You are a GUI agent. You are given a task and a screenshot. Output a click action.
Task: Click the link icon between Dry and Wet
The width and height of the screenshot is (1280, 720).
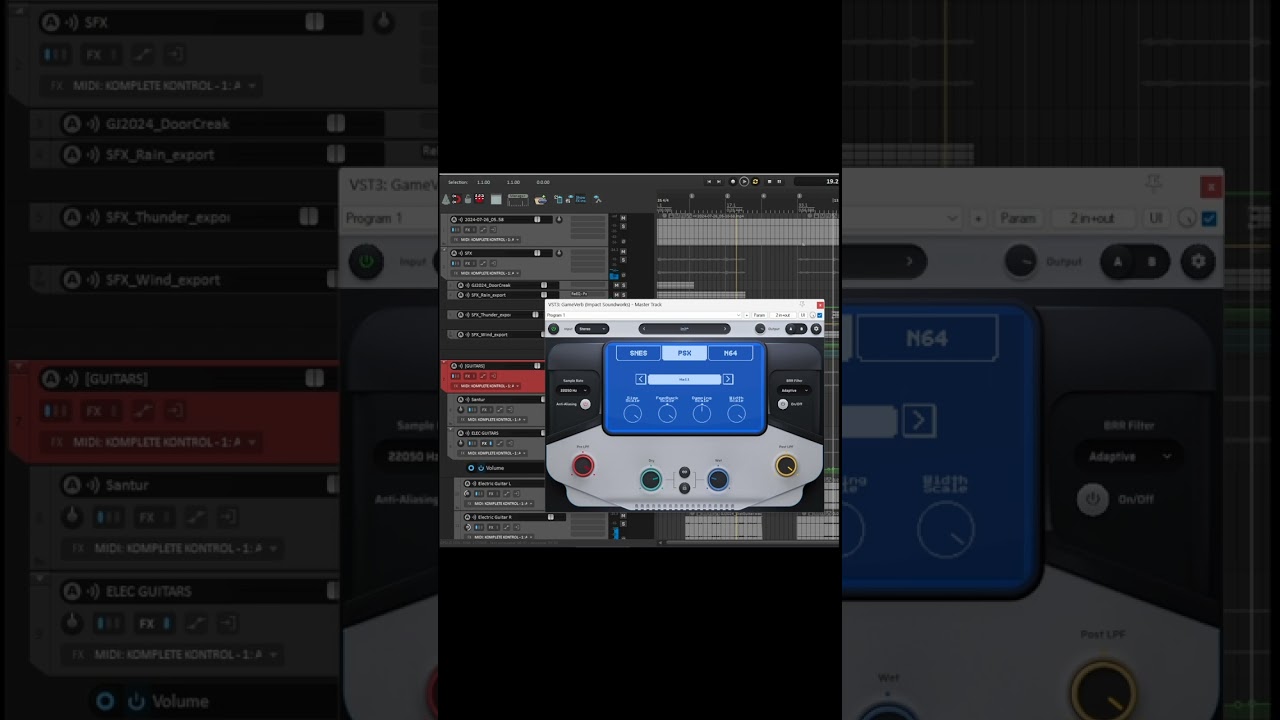coord(684,472)
